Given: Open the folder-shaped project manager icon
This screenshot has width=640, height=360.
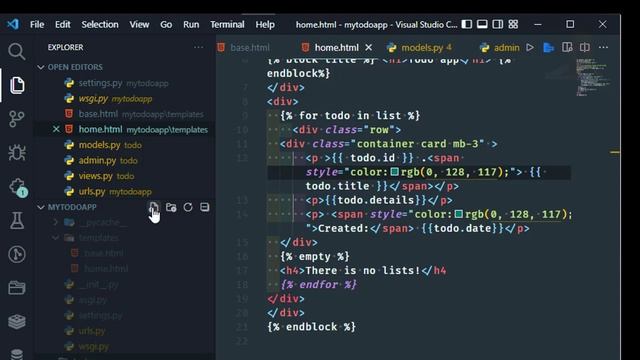Looking at the screenshot, I should (17, 288).
